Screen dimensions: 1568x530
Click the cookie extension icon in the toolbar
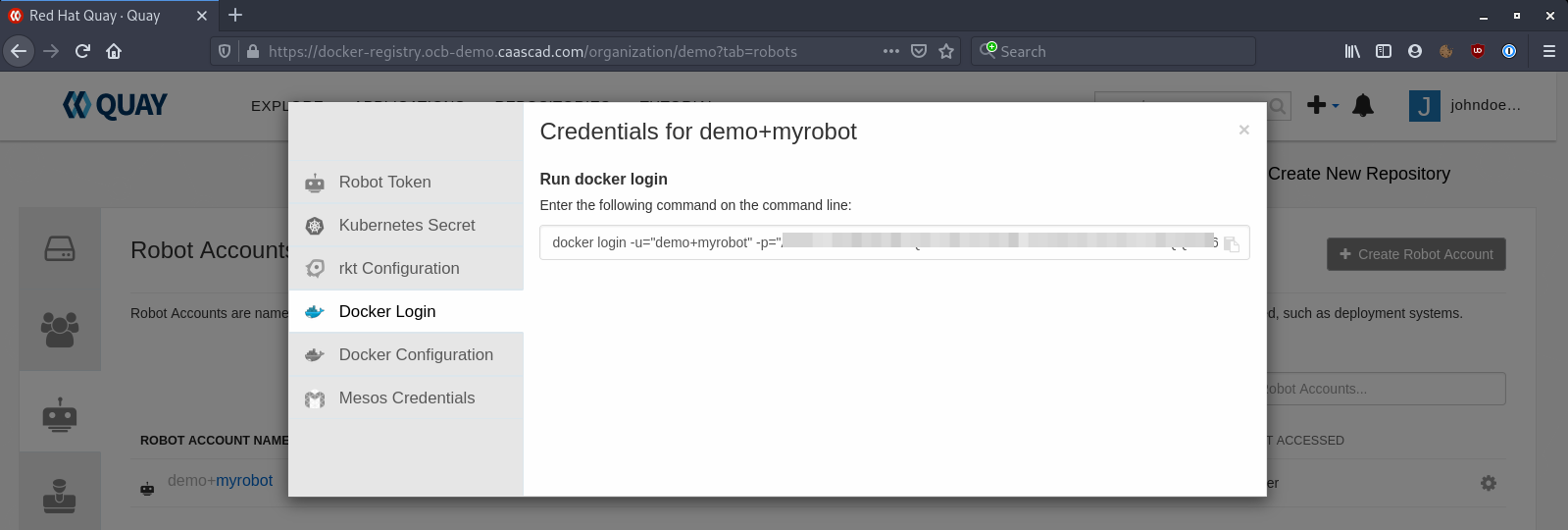[1446, 51]
